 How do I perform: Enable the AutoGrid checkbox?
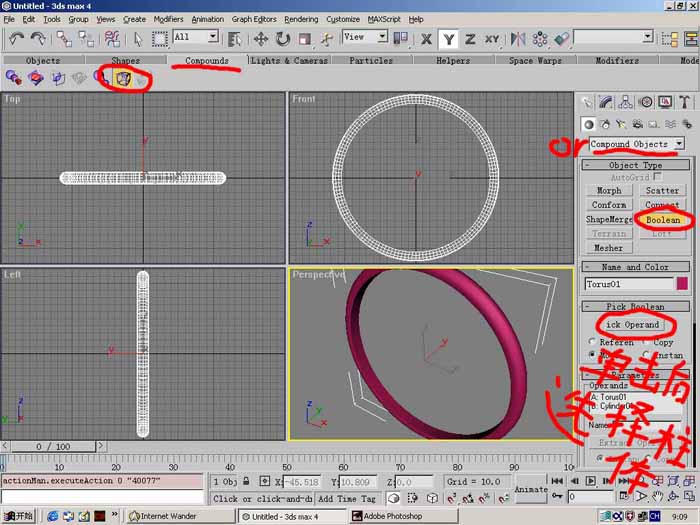tap(658, 177)
